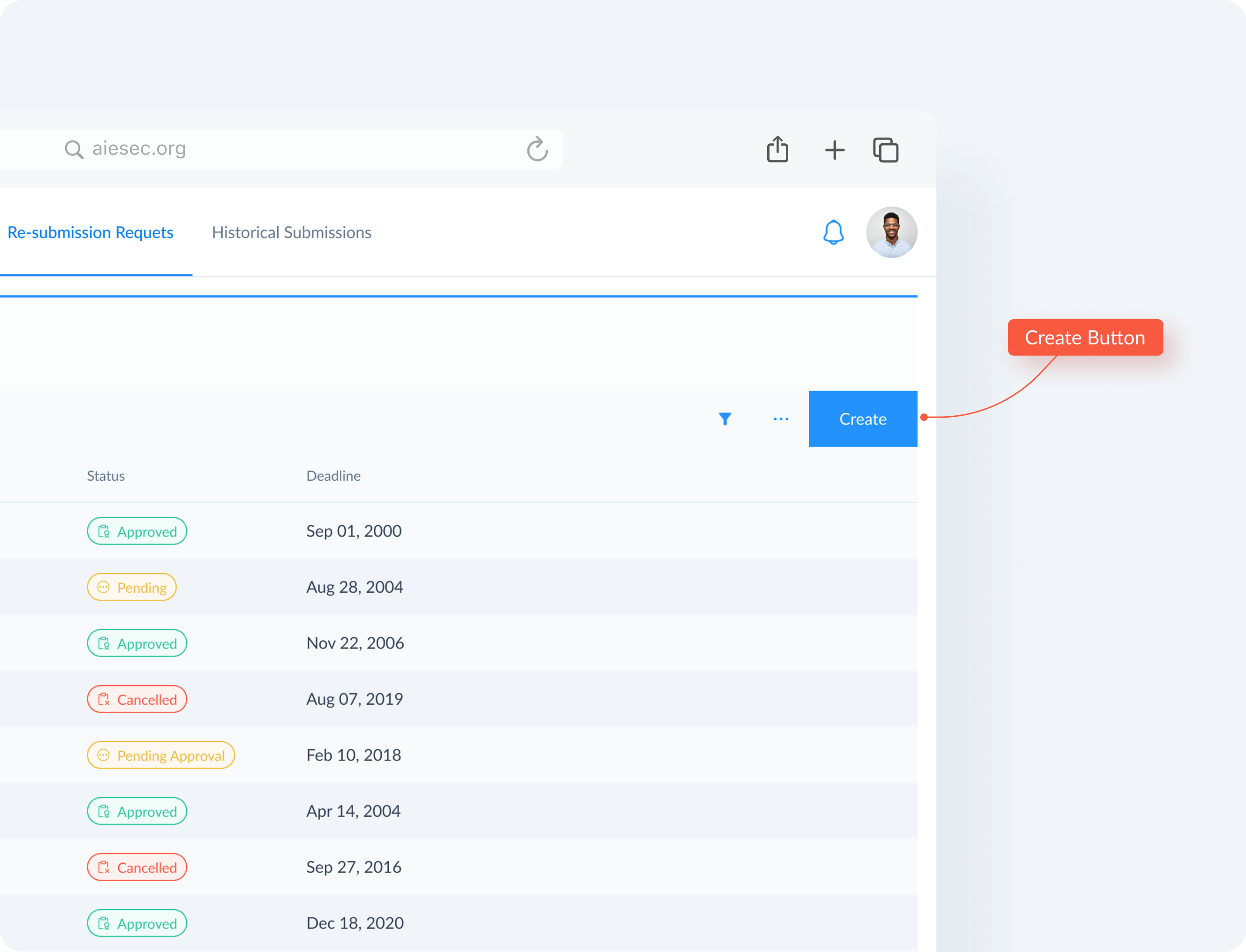Open the browser share icon
This screenshot has height=952, width=1246.
[777, 149]
